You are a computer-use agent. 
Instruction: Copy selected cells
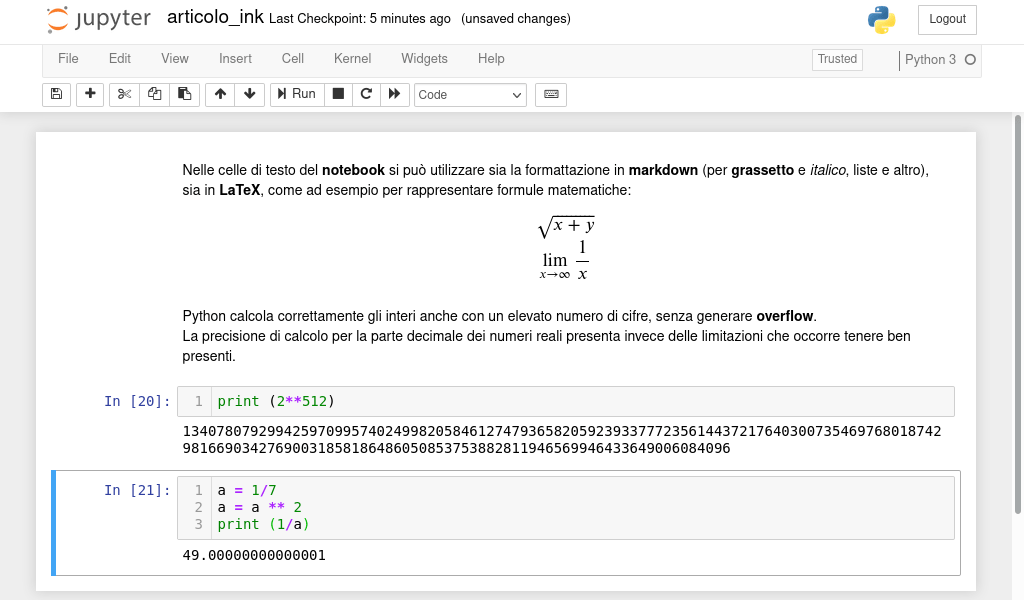click(154, 94)
